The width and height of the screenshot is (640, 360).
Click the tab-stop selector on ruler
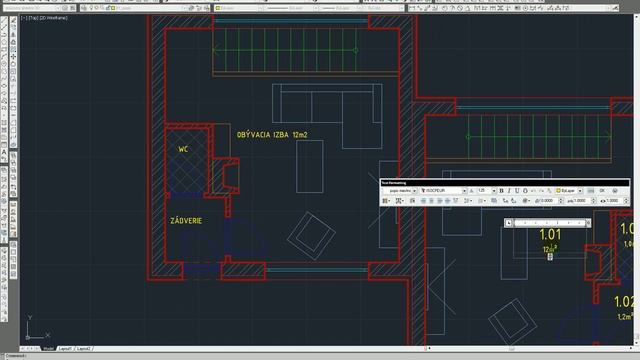point(509,223)
